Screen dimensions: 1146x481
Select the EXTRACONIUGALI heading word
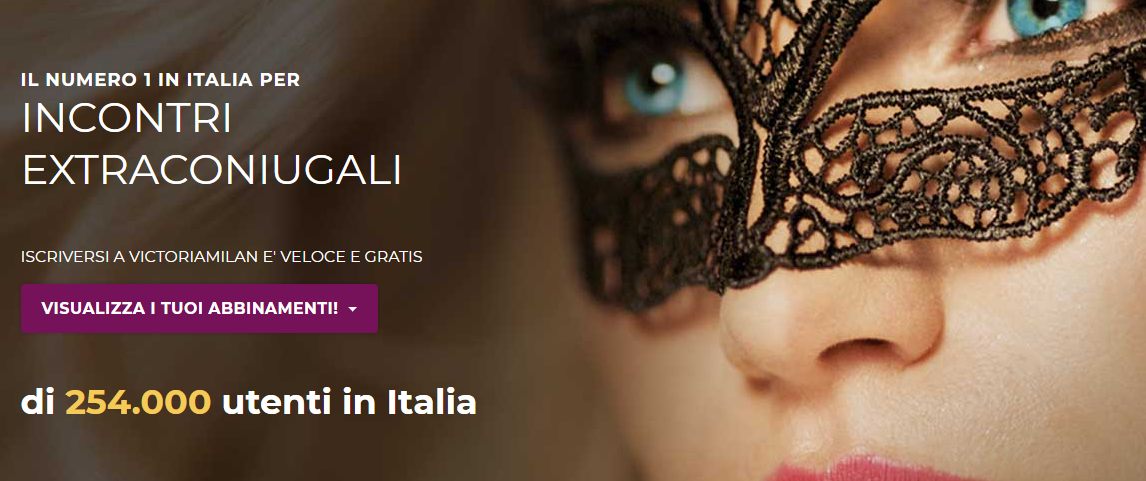(212, 170)
